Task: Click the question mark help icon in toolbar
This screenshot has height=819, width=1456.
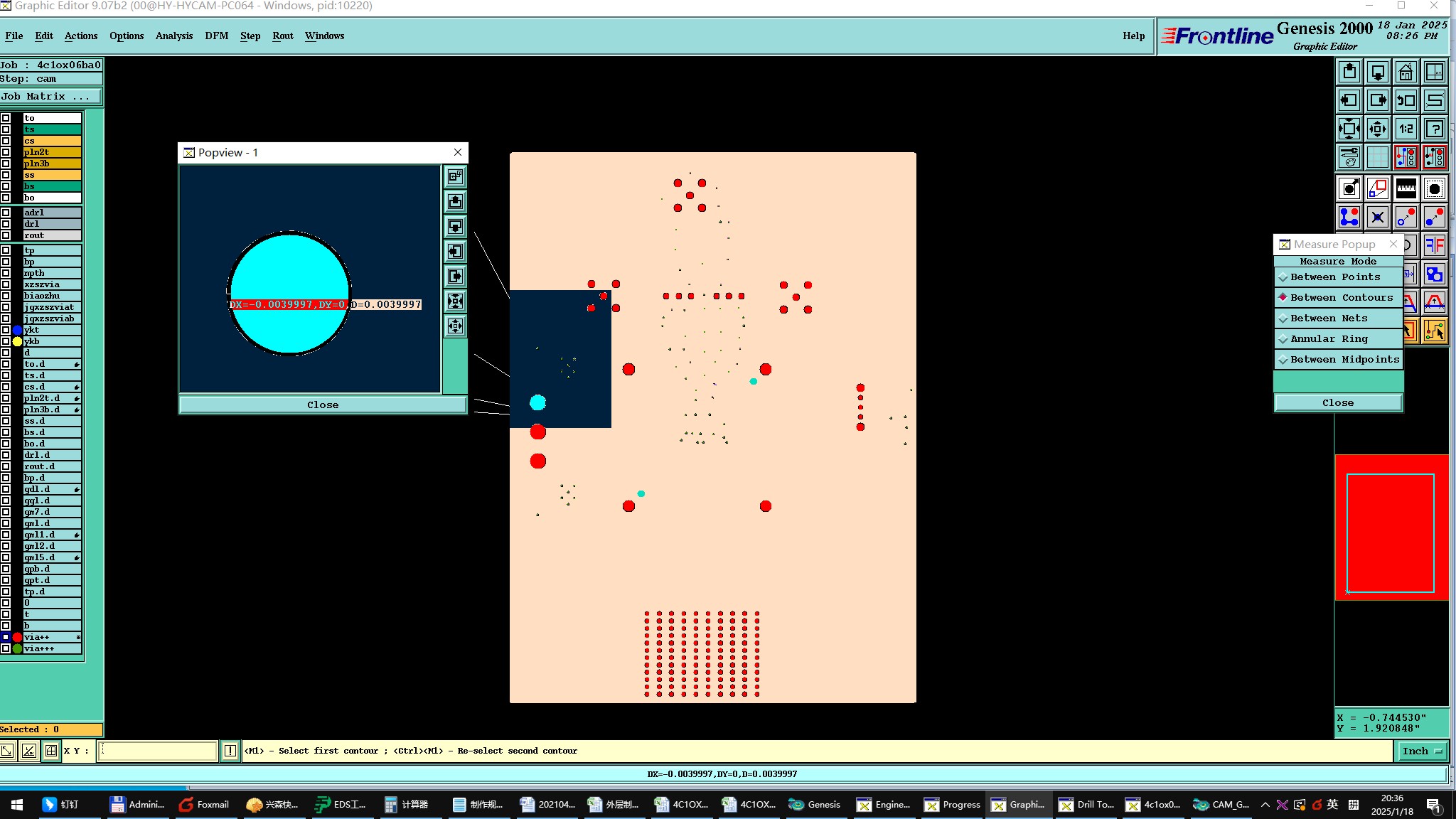Action: pyautogui.click(x=1434, y=129)
